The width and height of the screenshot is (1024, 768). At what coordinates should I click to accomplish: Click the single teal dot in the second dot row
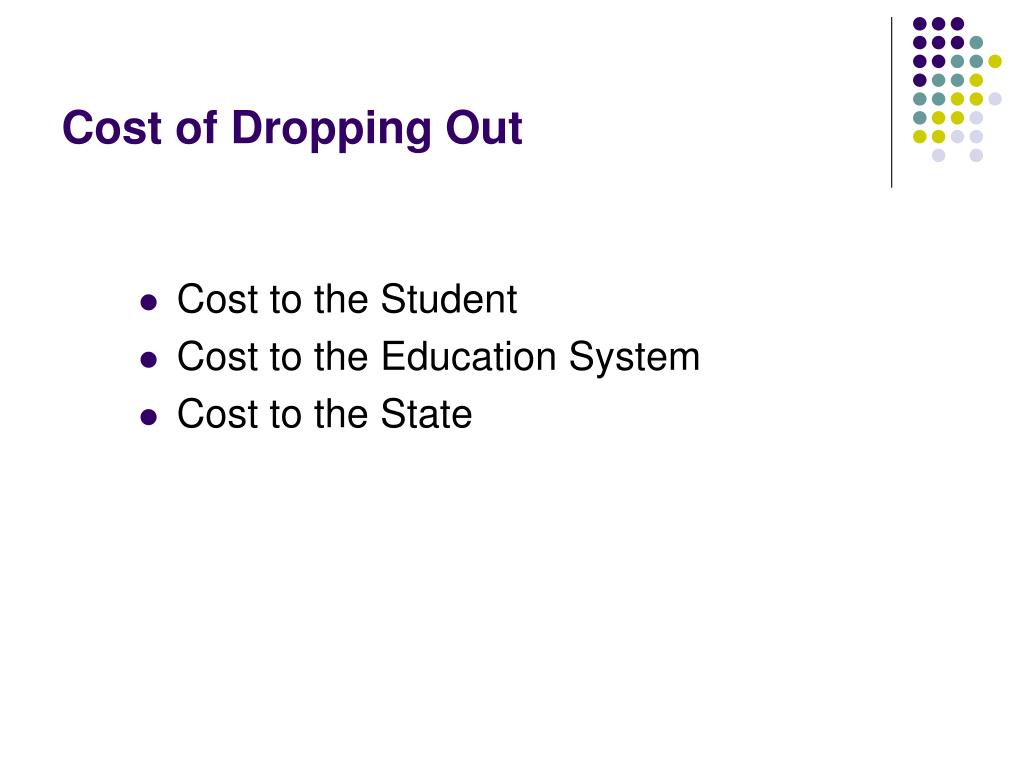976,43
